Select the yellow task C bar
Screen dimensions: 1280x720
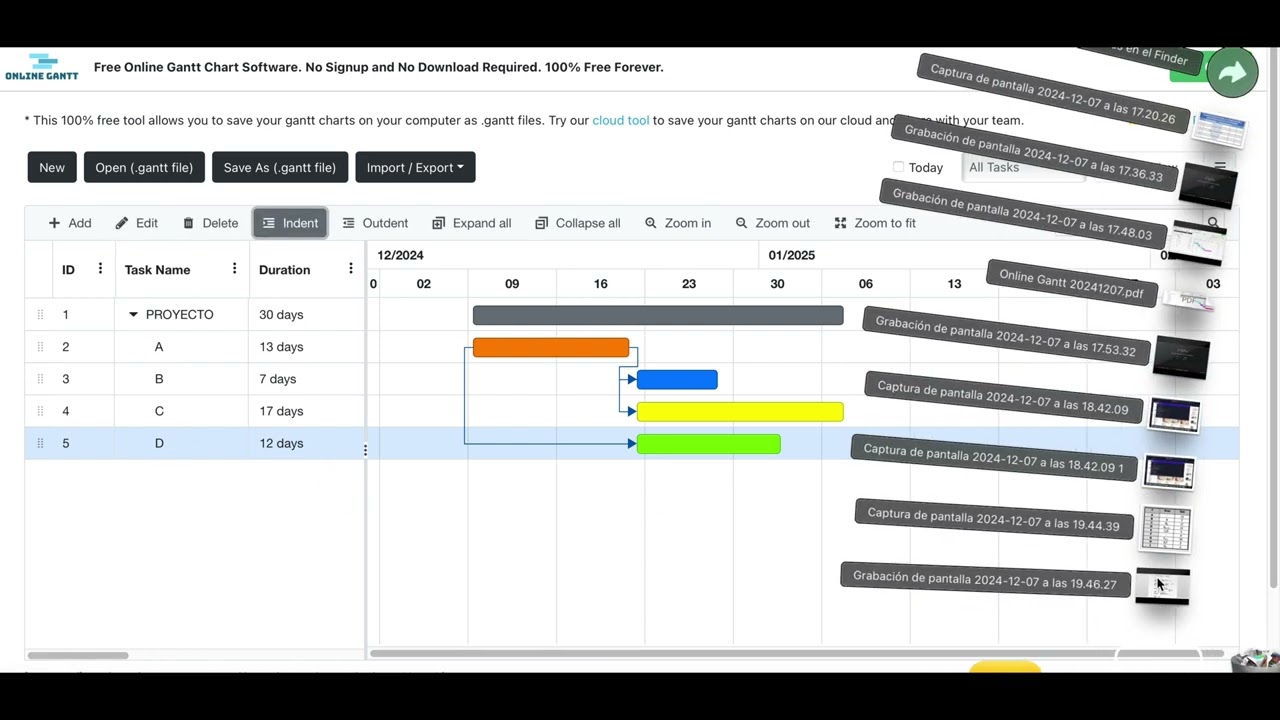coord(740,411)
